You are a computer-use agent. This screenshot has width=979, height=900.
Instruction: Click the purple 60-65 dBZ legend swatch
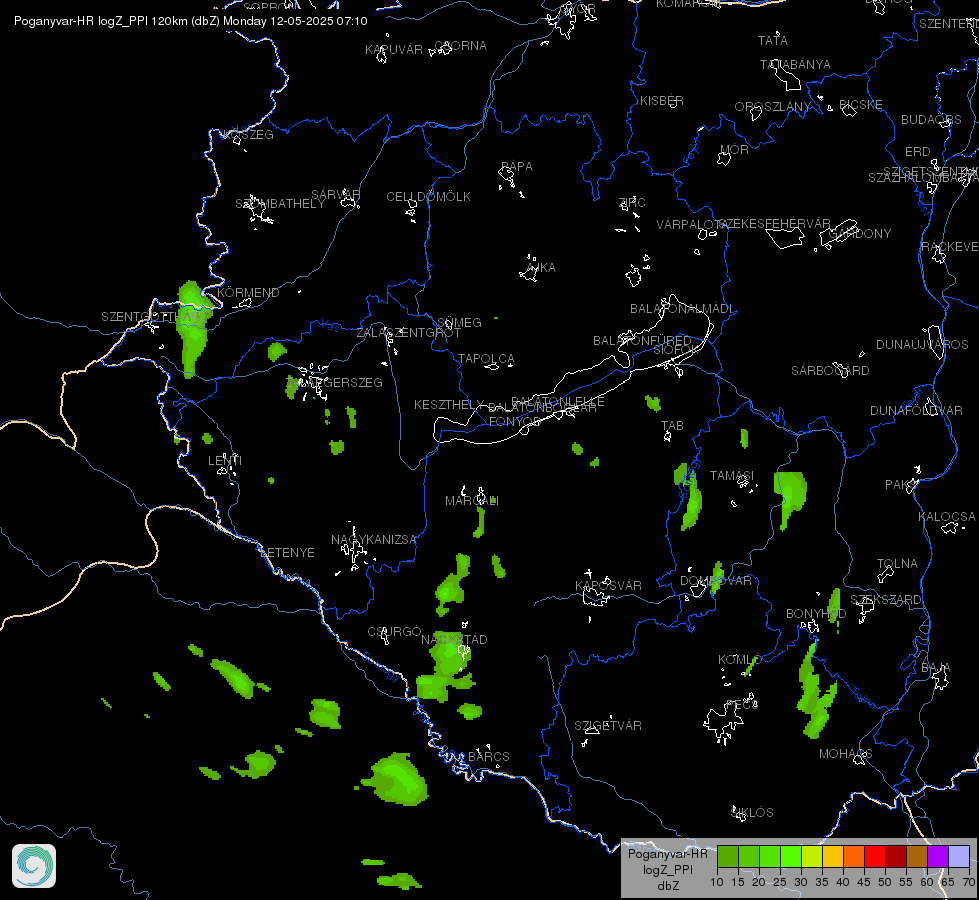click(x=938, y=856)
